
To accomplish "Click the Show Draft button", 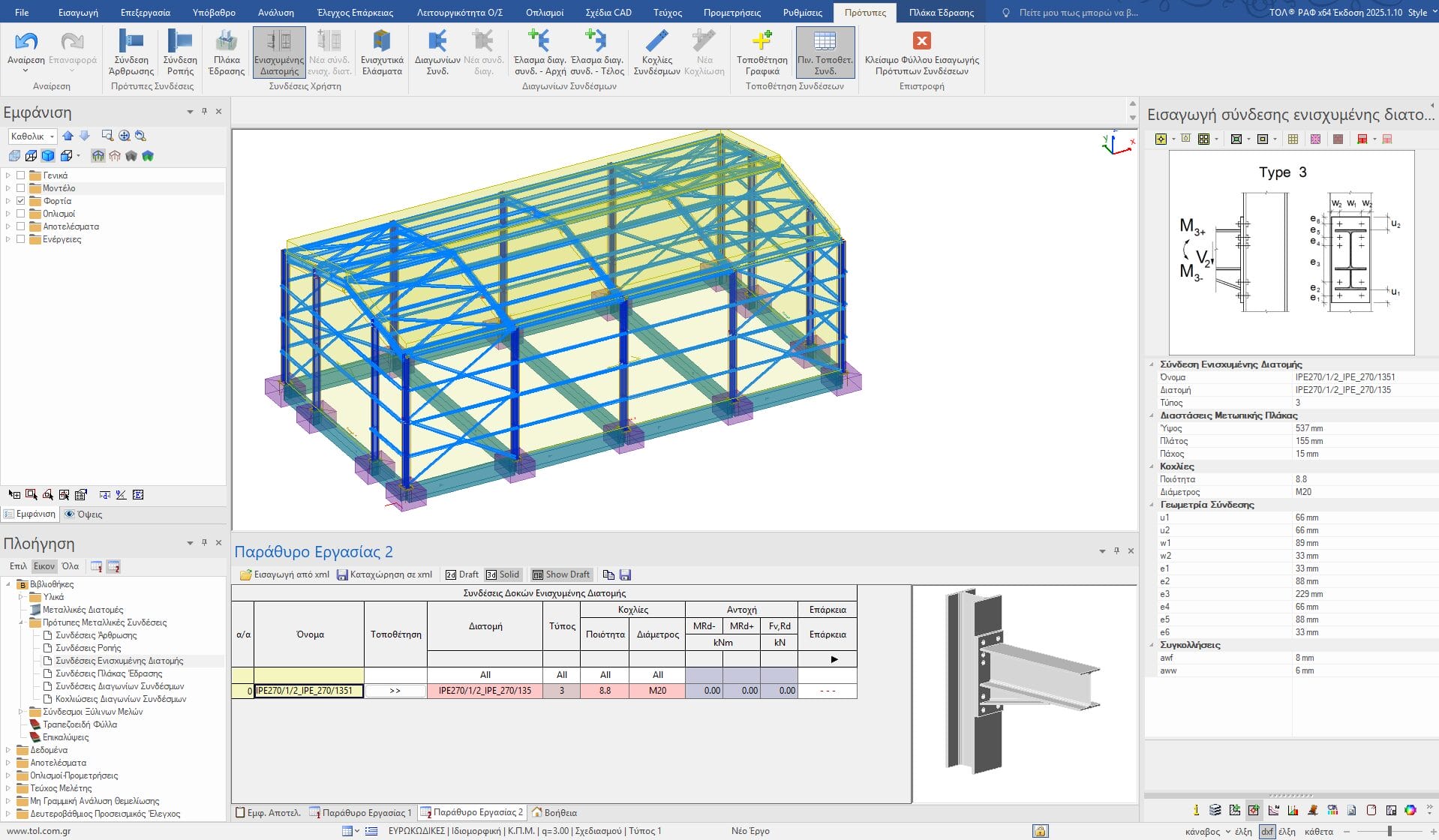I will (x=561, y=575).
